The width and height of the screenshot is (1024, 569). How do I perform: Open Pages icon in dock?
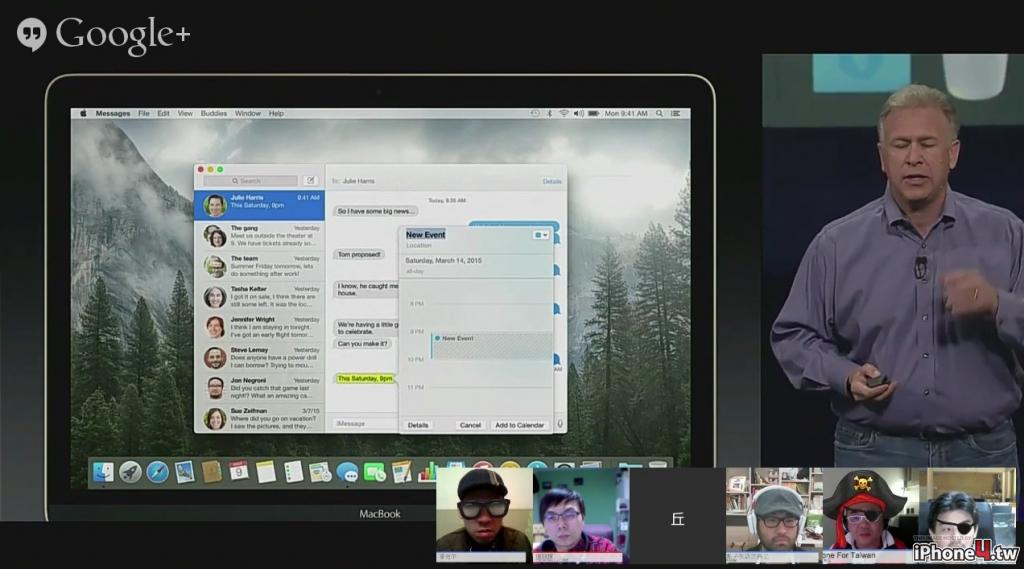click(x=402, y=472)
